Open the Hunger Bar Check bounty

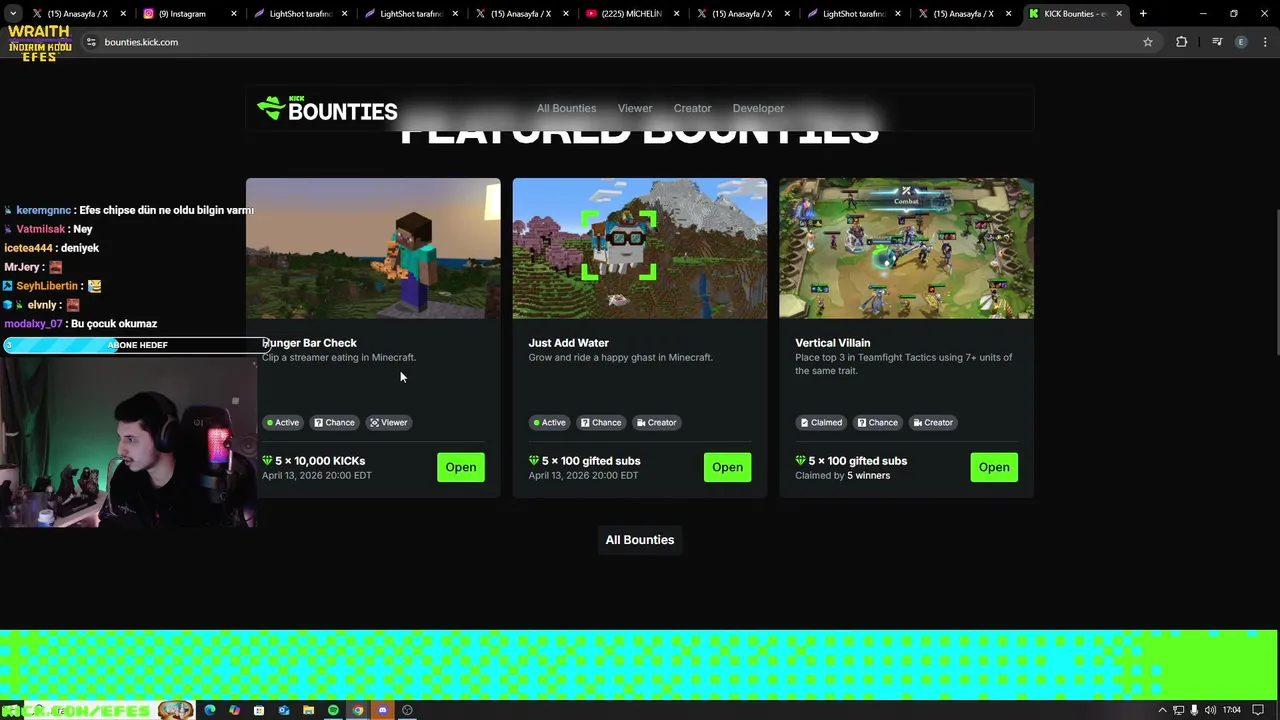(x=461, y=467)
